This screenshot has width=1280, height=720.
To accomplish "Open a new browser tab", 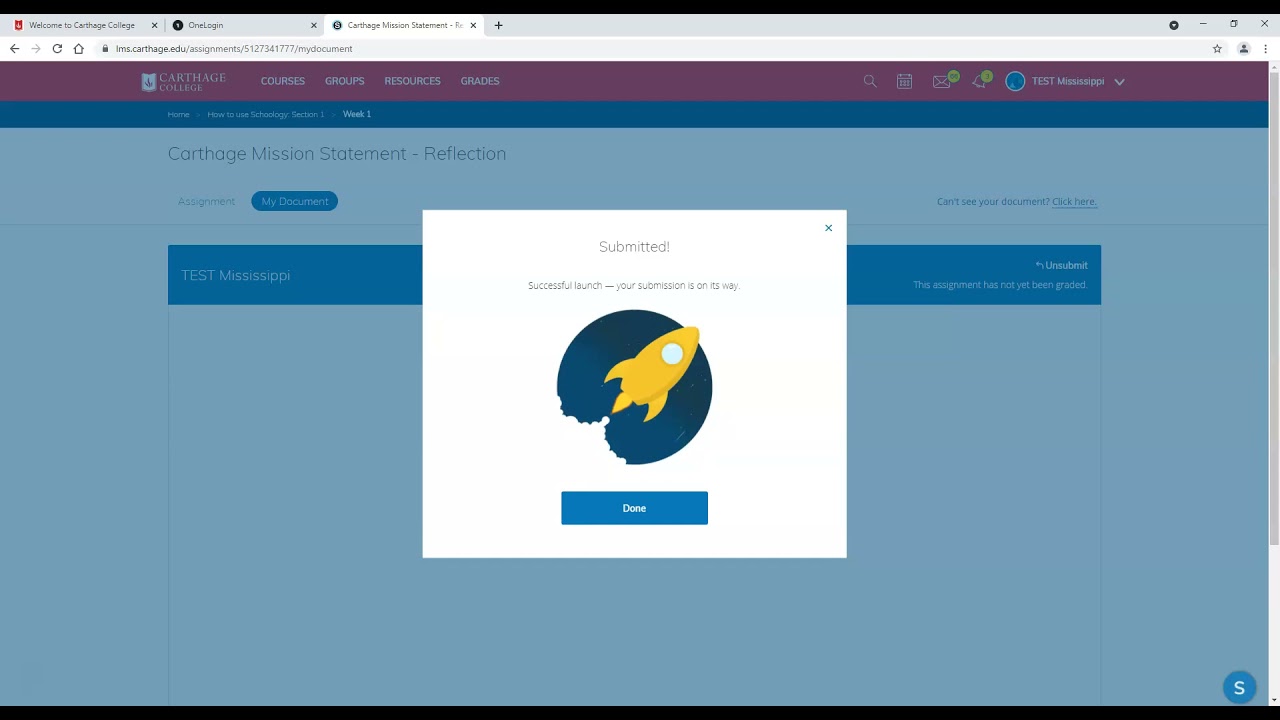I will (498, 25).
